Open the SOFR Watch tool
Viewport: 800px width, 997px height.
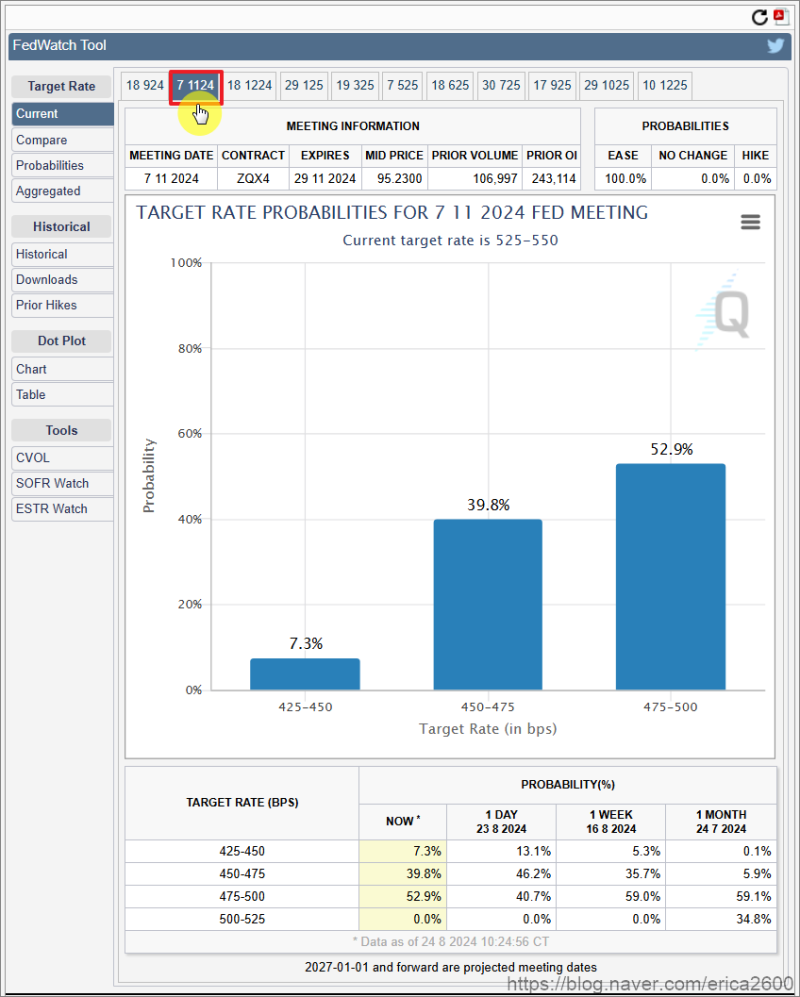click(x=62, y=483)
